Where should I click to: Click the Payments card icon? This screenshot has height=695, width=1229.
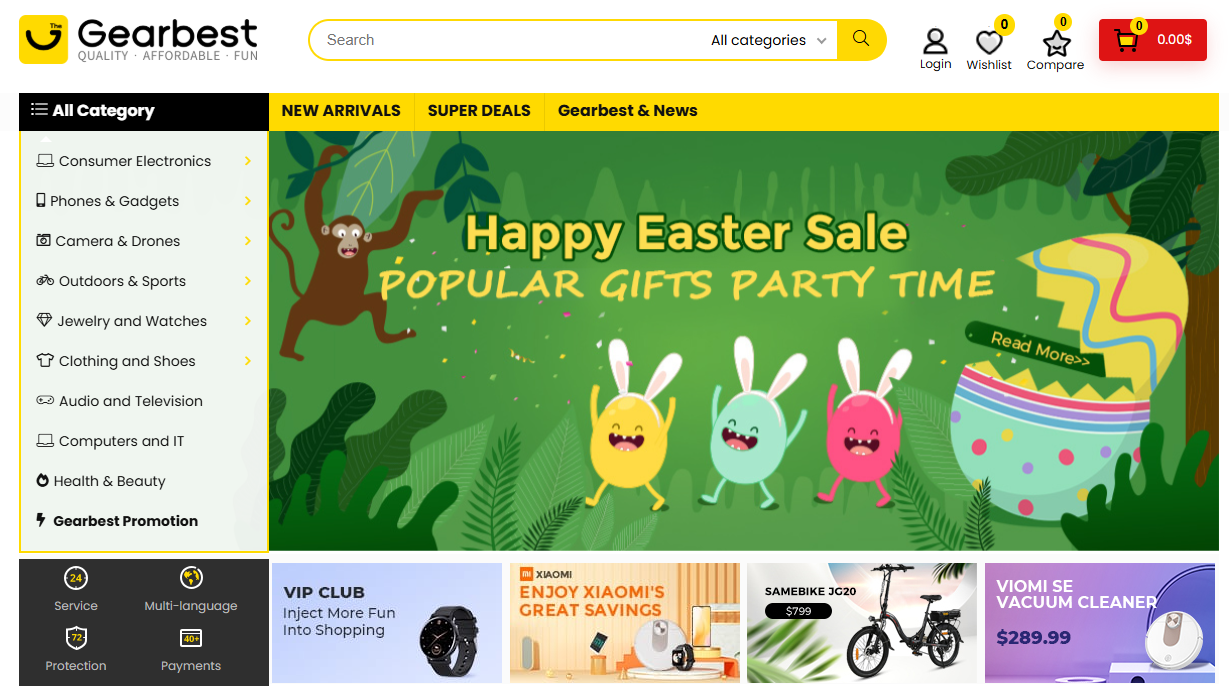tap(191, 638)
